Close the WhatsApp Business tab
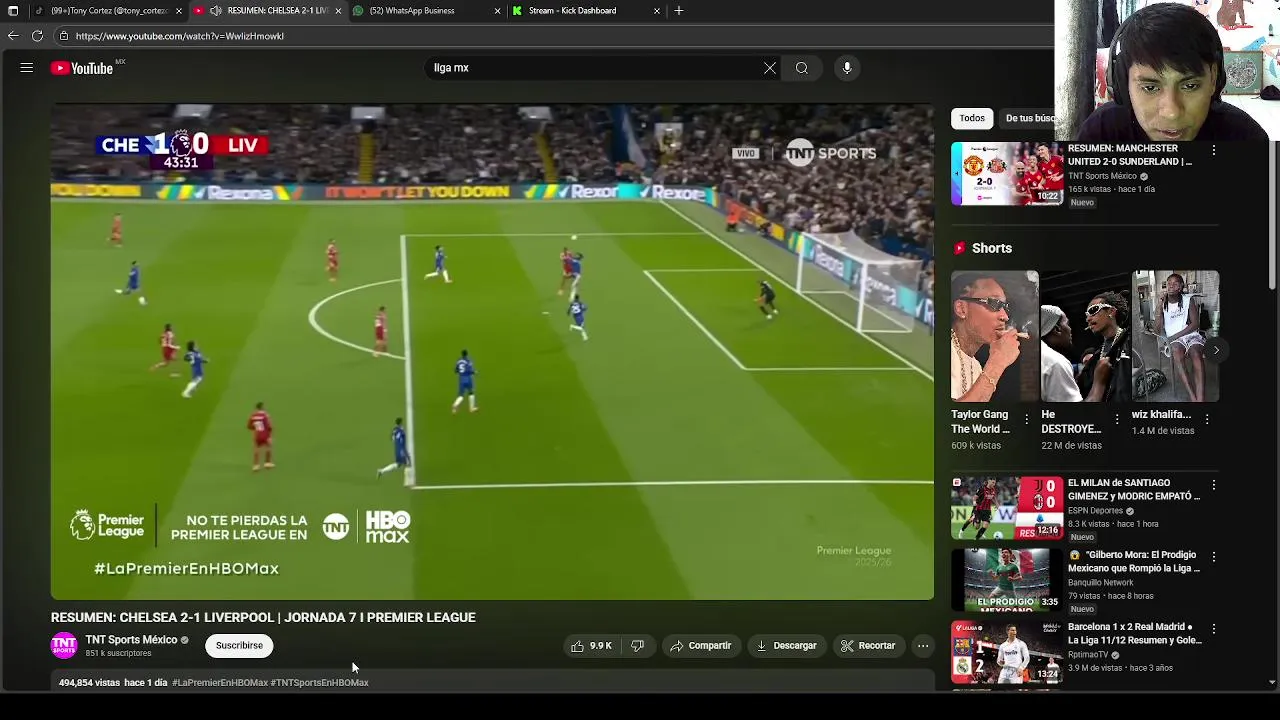Image resolution: width=1280 pixels, height=720 pixels. 497,10
